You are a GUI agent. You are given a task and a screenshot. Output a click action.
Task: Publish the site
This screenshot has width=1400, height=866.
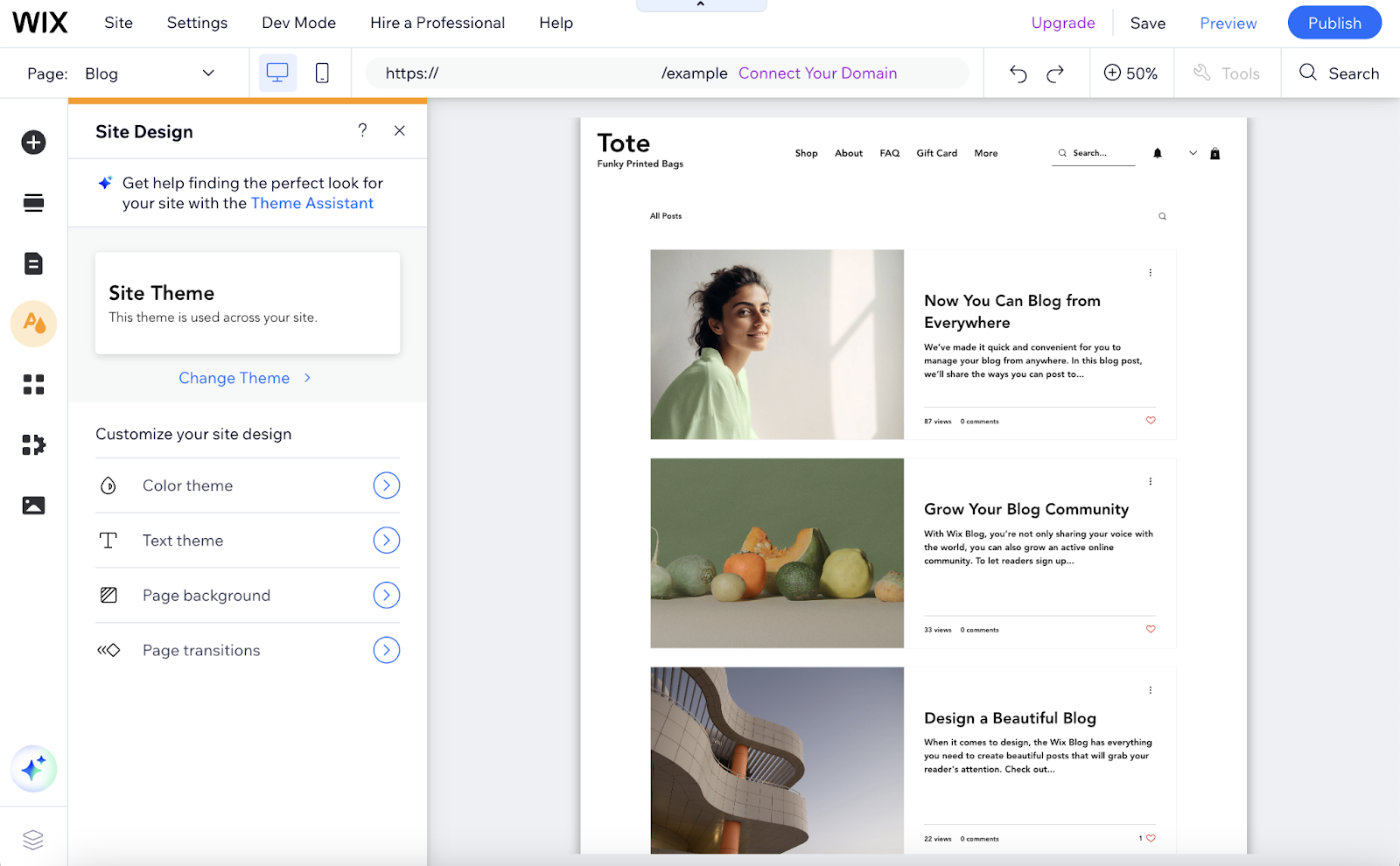(1333, 23)
